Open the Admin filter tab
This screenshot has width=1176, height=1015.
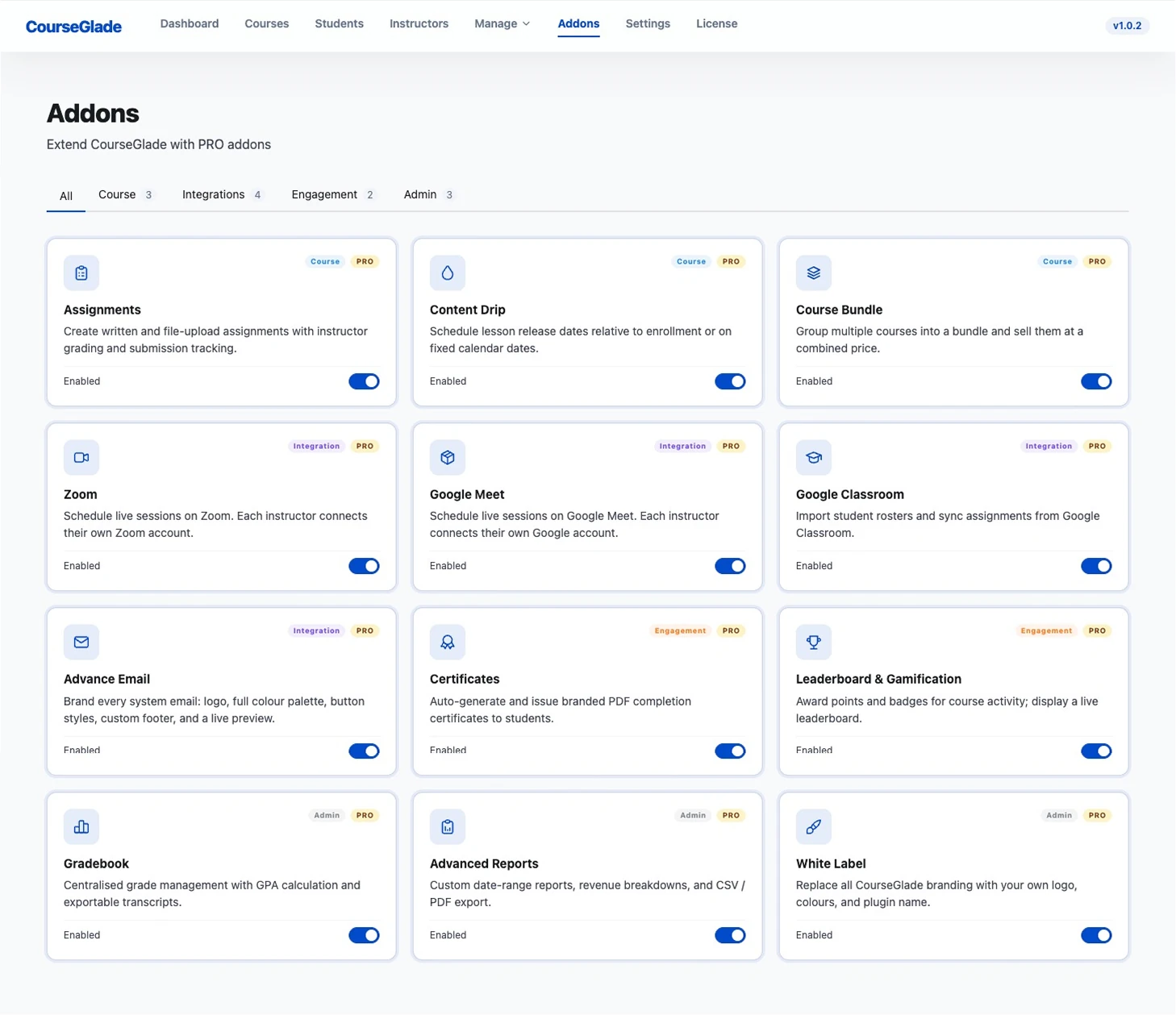pos(428,194)
